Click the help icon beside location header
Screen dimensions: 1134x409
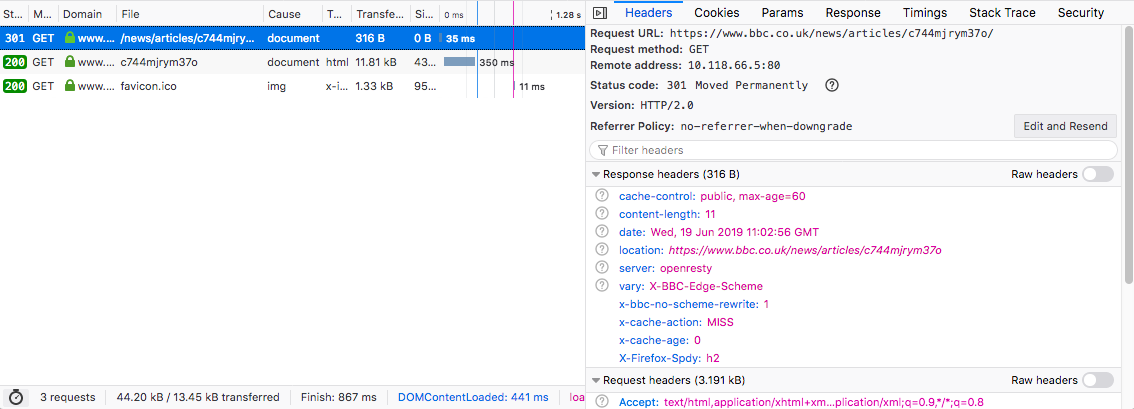point(601,250)
